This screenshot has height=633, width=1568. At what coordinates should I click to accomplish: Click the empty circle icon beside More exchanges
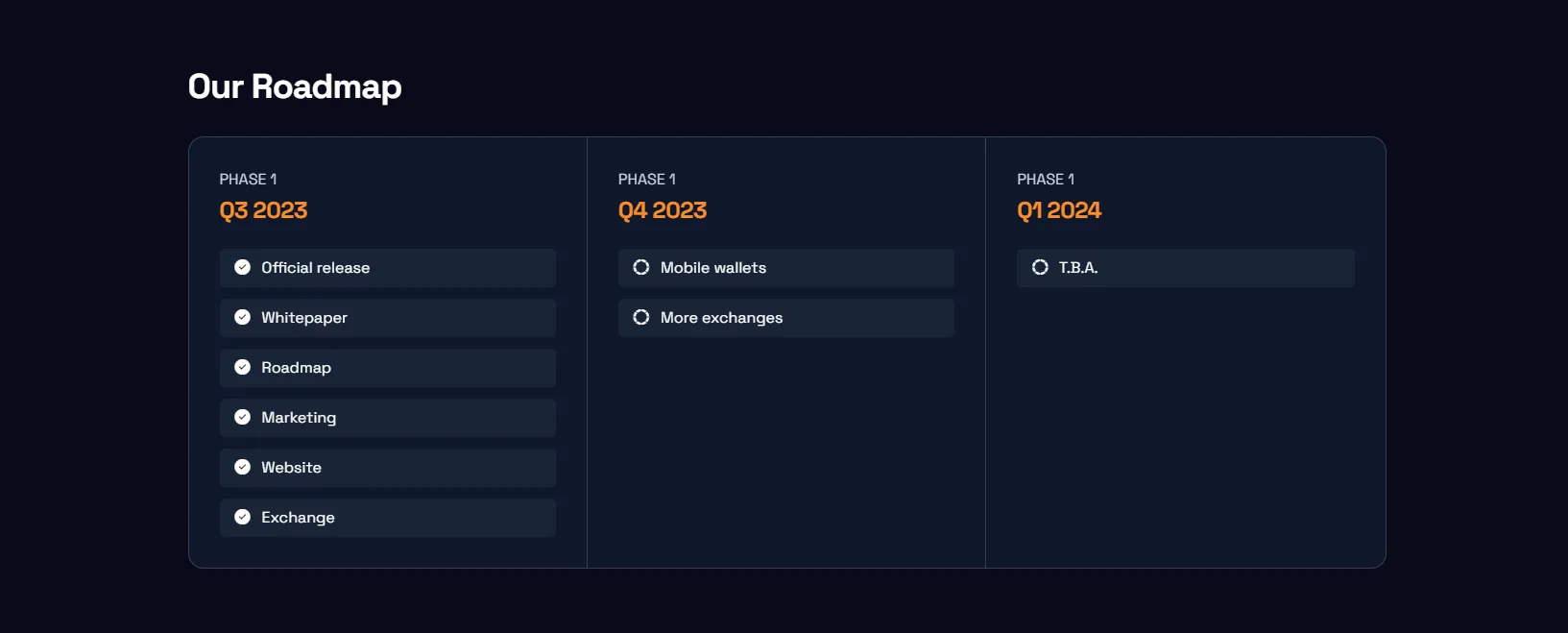[641, 318]
